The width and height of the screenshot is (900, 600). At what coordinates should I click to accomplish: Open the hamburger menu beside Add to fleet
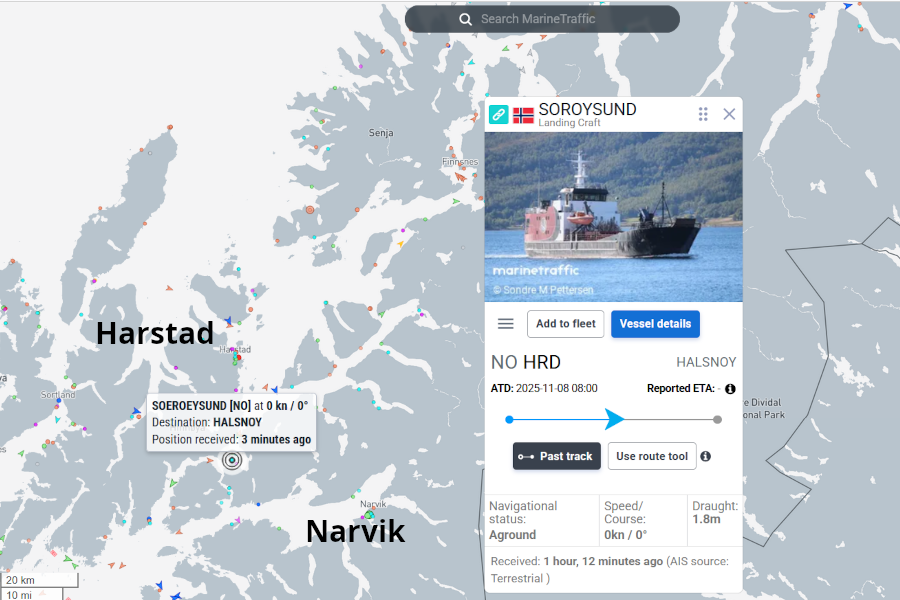tap(506, 324)
